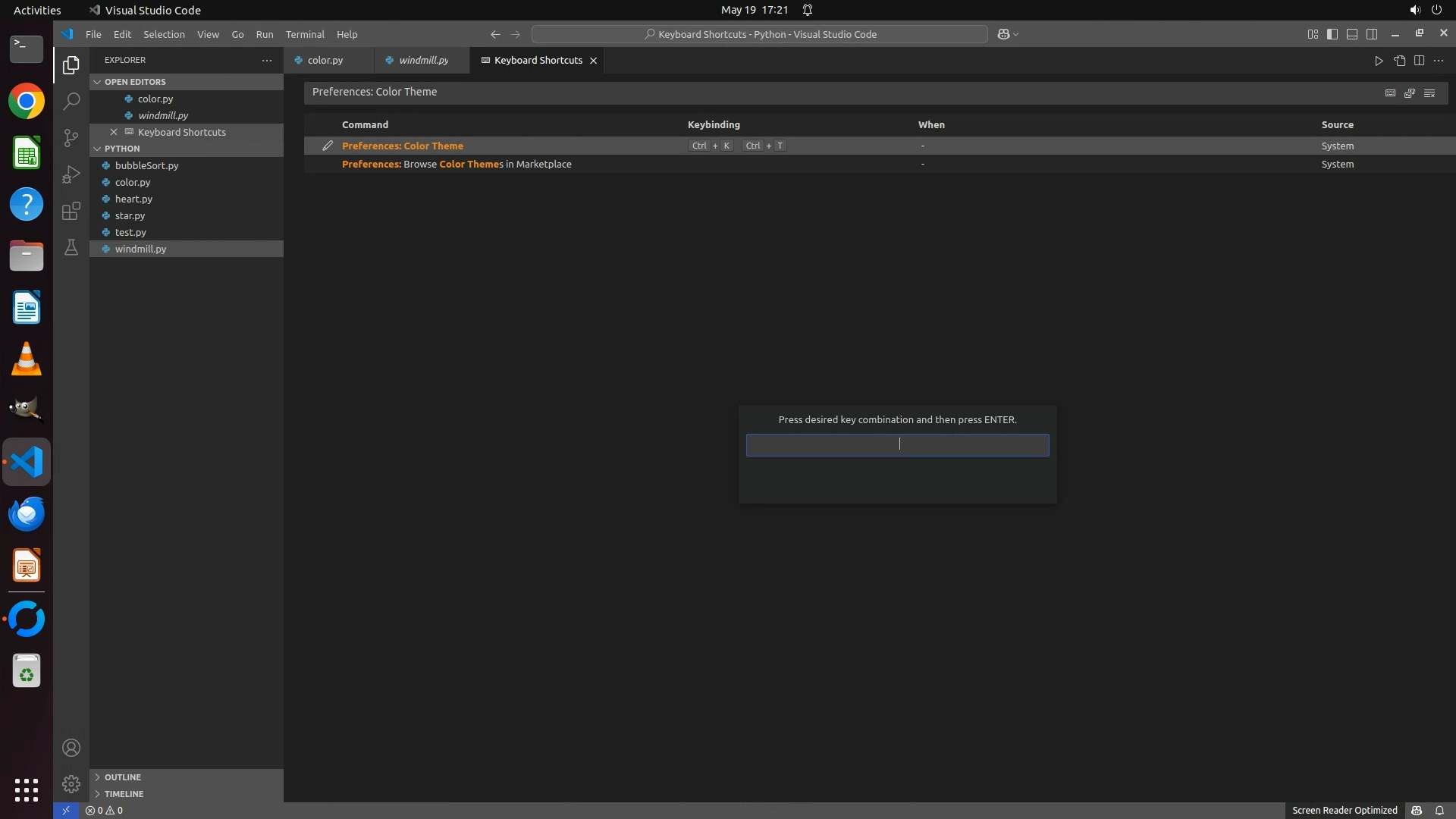Toggle Record Keys icon in search bar

coord(1390,93)
